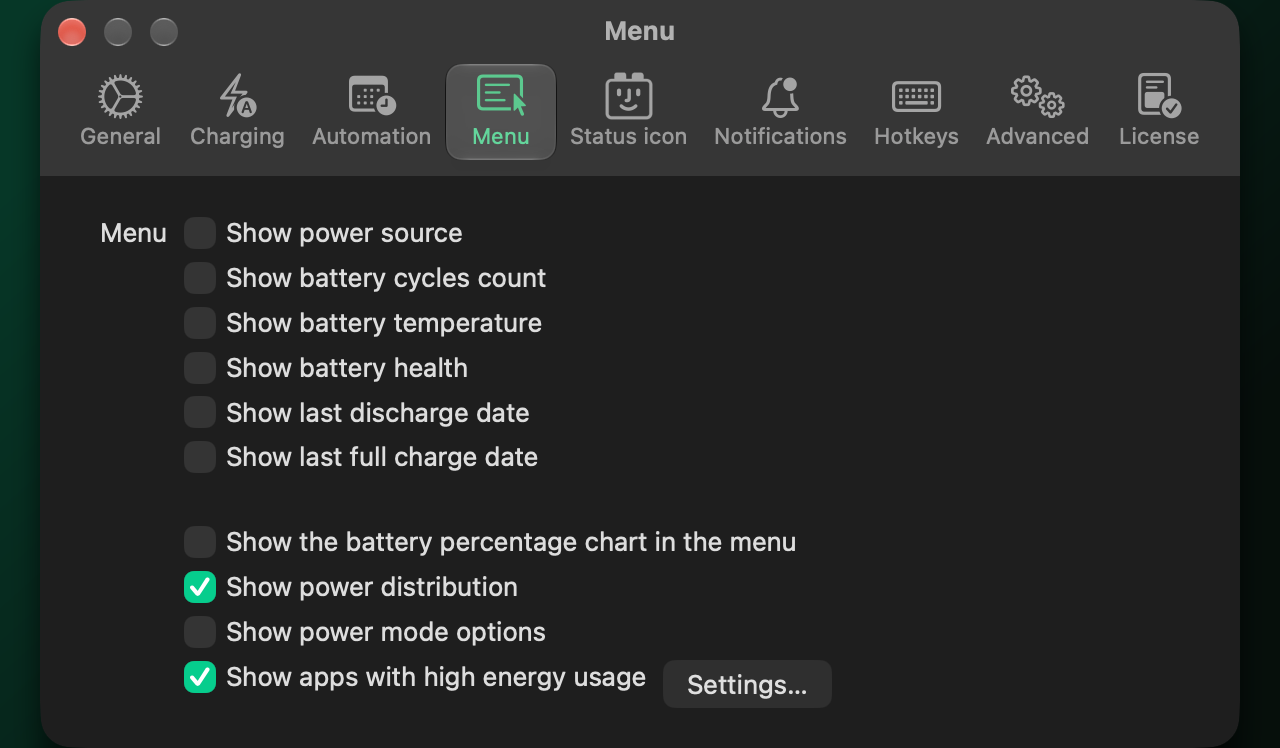Toggle Show last full charge date
Viewport: 1280px width, 748px height.
point(200,457)
